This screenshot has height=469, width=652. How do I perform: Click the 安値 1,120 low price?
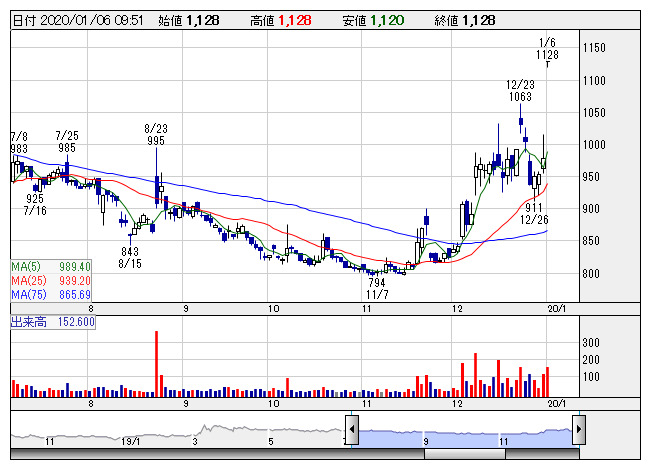tap(373, 20)
